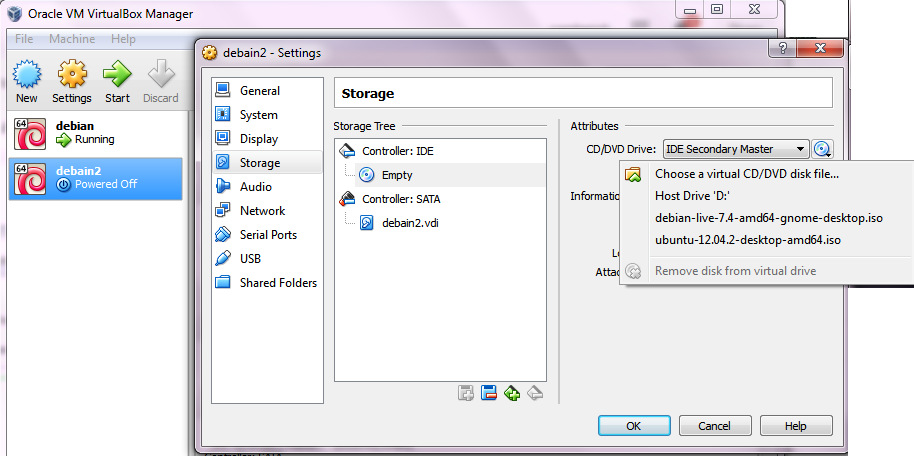The width and height of the screenshot is (914, 456).
Task: Open the Audio settings category
Action: (267, 187)
